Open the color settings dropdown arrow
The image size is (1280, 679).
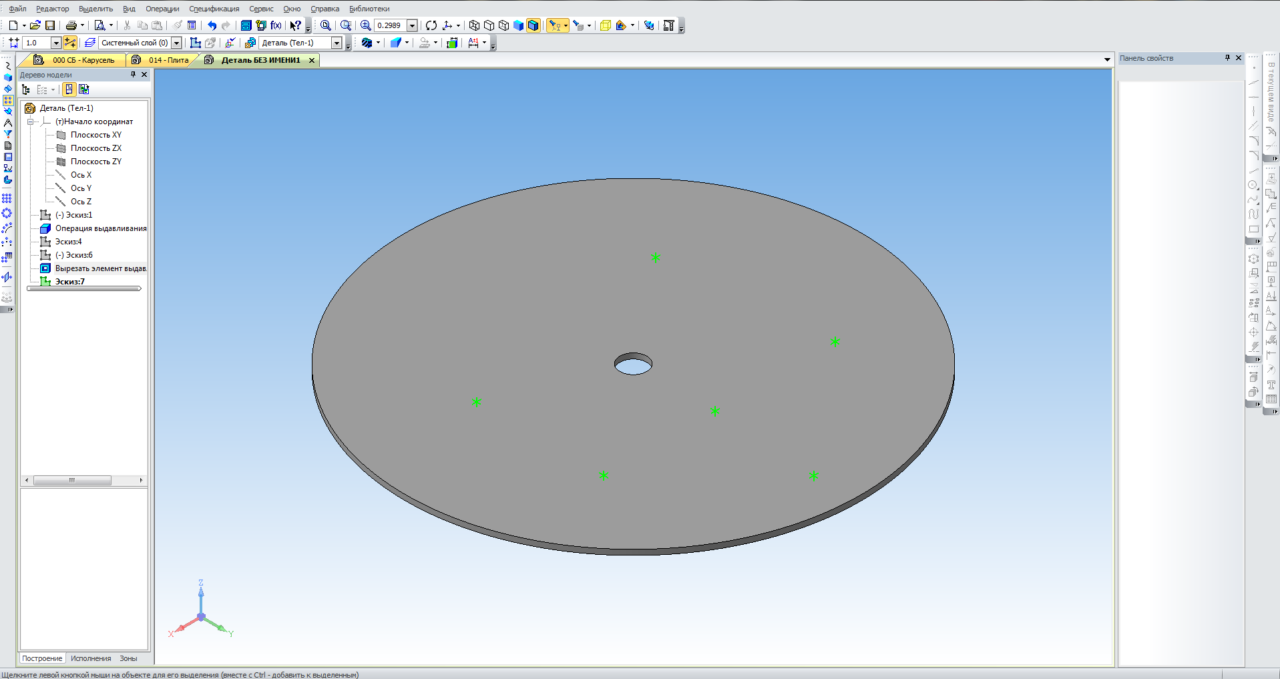633,25
